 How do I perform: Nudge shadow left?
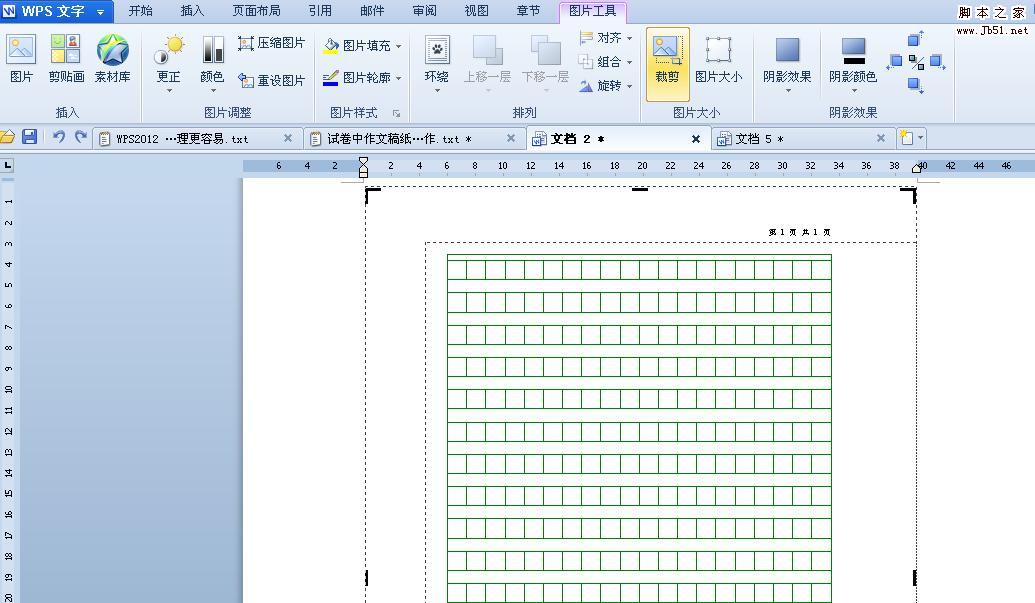click(x=894, y=62)
